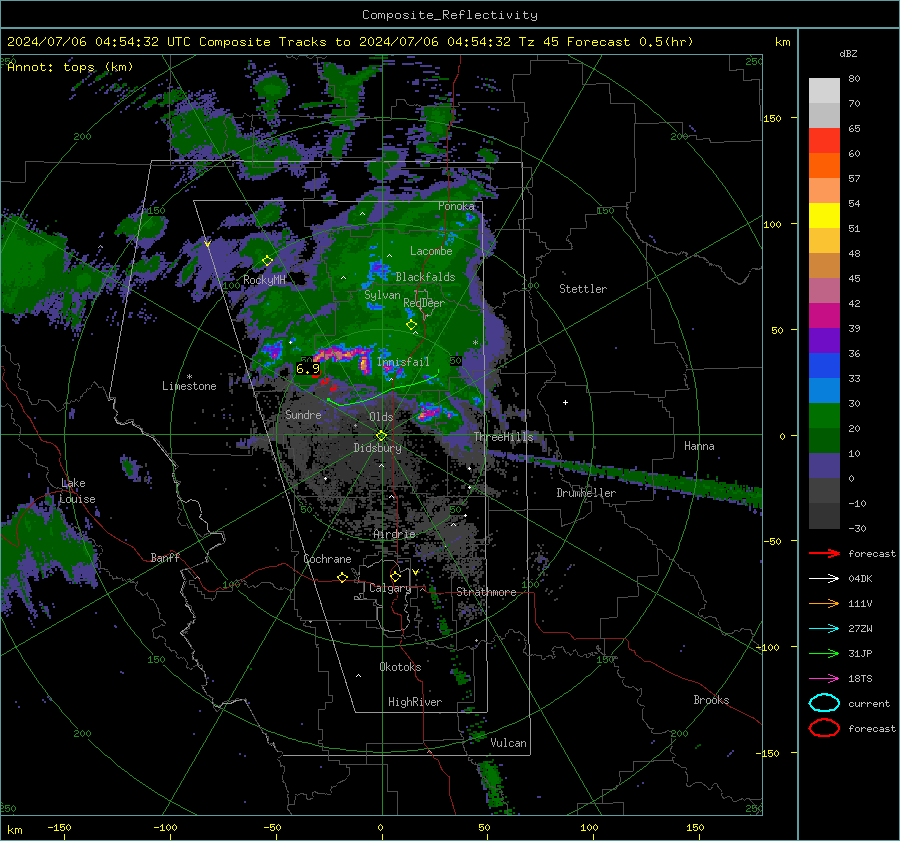900x841 pixels.
Task: Pick the red swatch between 65 and 60 dBZ
Action: pyautogui.click(x=824, y=141)
